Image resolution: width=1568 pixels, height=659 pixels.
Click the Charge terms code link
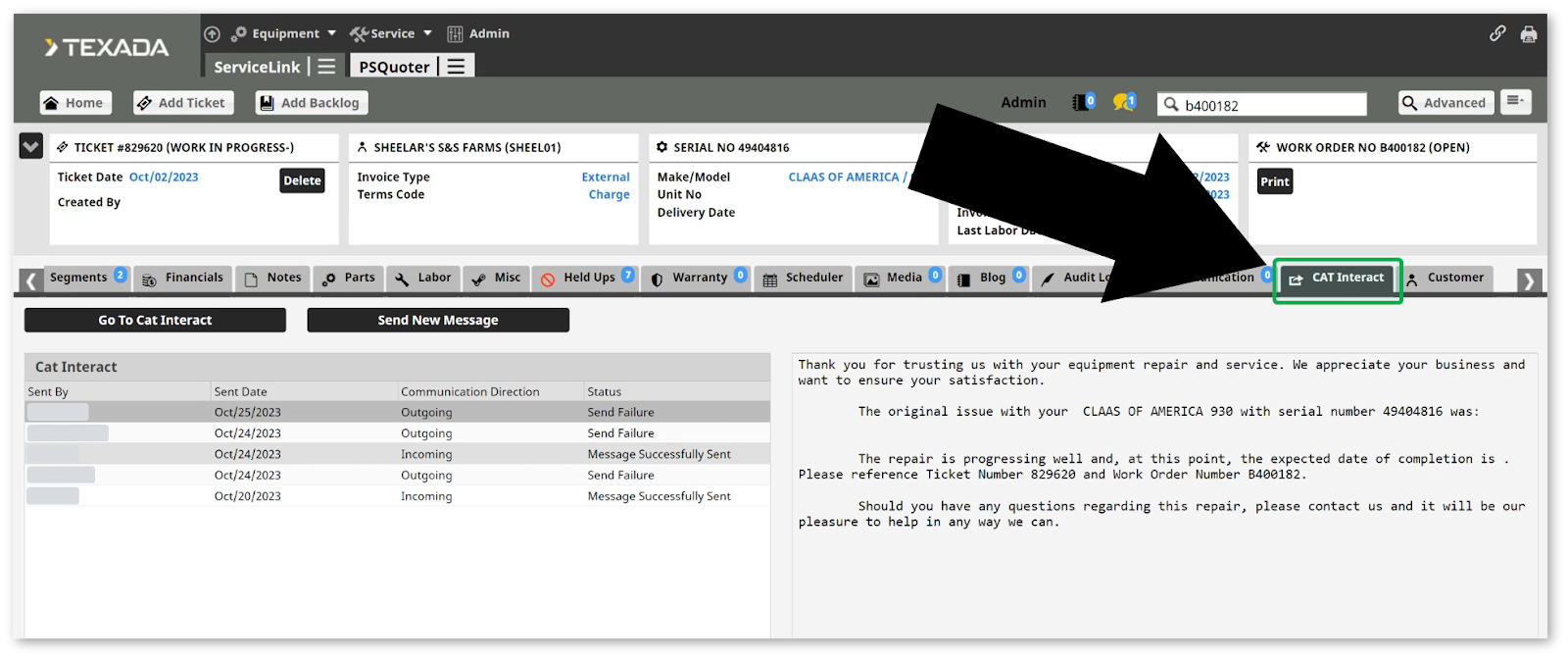pos(610,195)
